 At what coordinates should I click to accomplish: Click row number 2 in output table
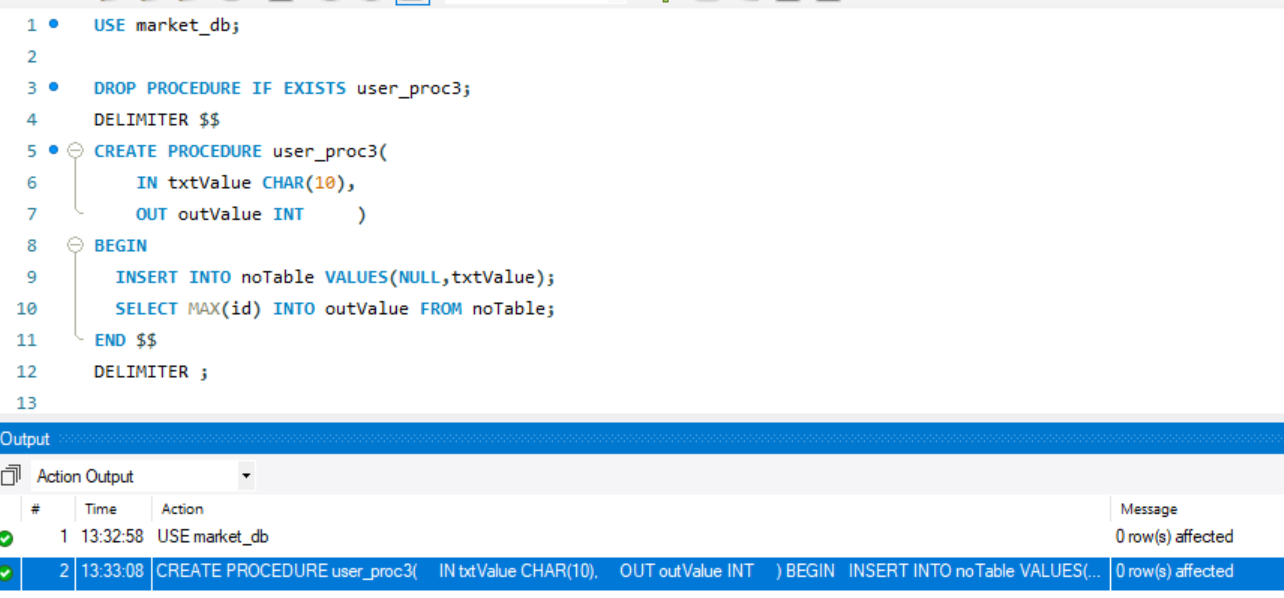coord(64,572)
